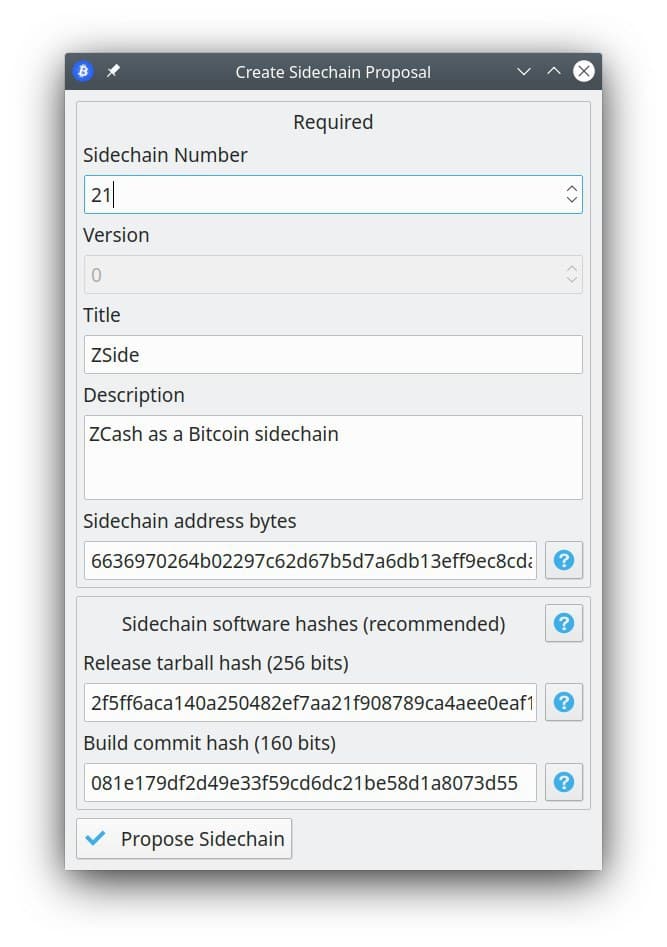Open help for Sidechain software hashes
The image size is (667, 947).
click(x=564, y=623)
